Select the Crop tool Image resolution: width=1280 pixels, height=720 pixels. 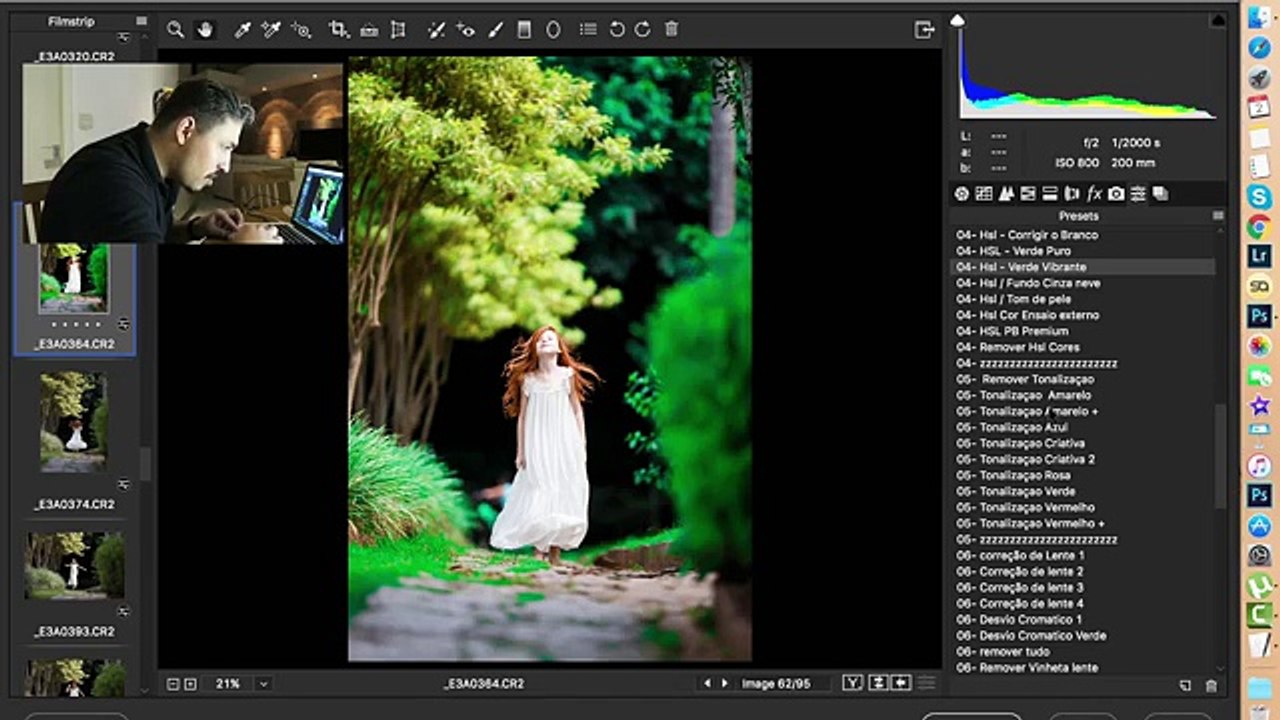[x=339, y=30]
